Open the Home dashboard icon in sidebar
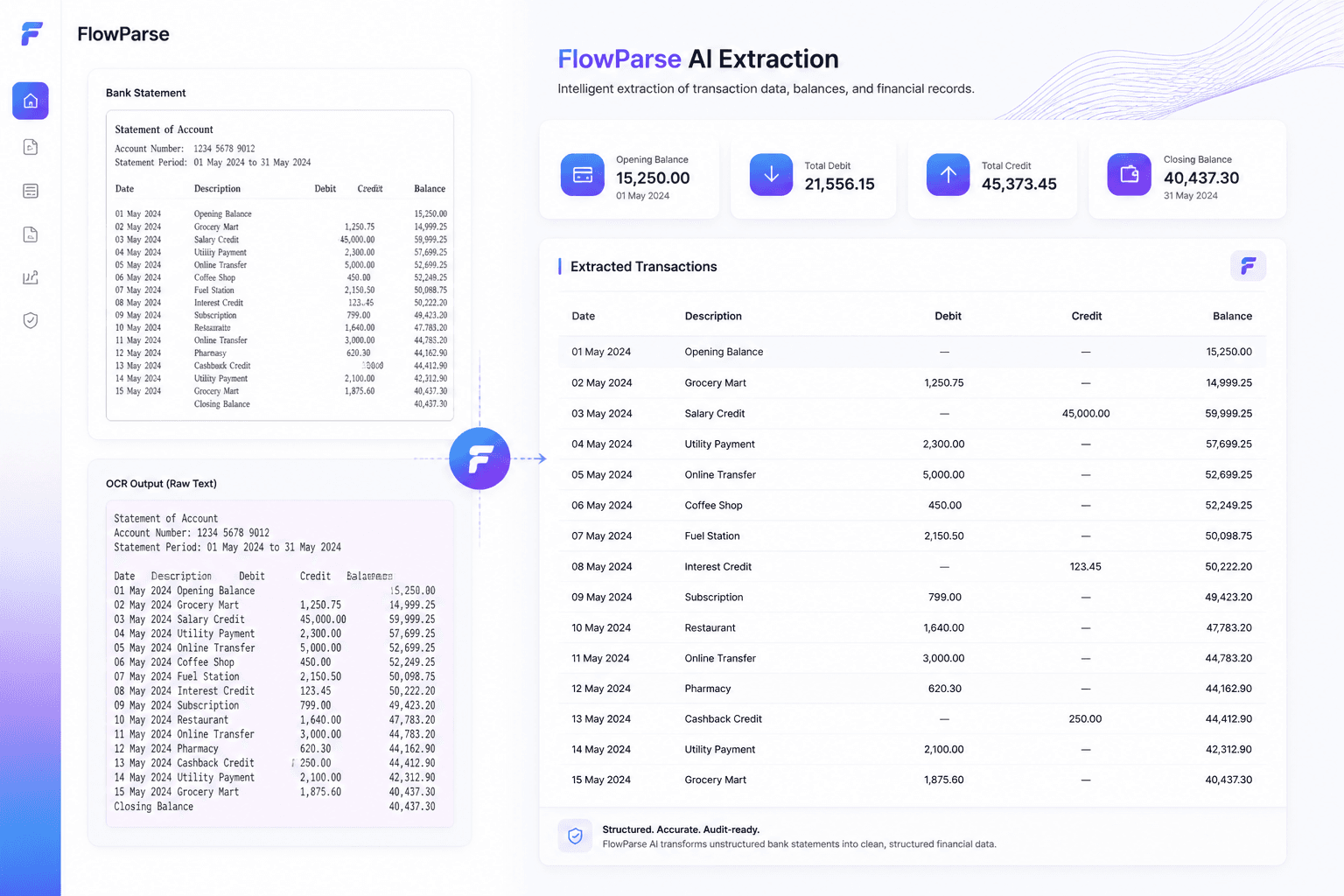Image resolution: width=1344 pixels, height=896 pixels. click(31, 101)
